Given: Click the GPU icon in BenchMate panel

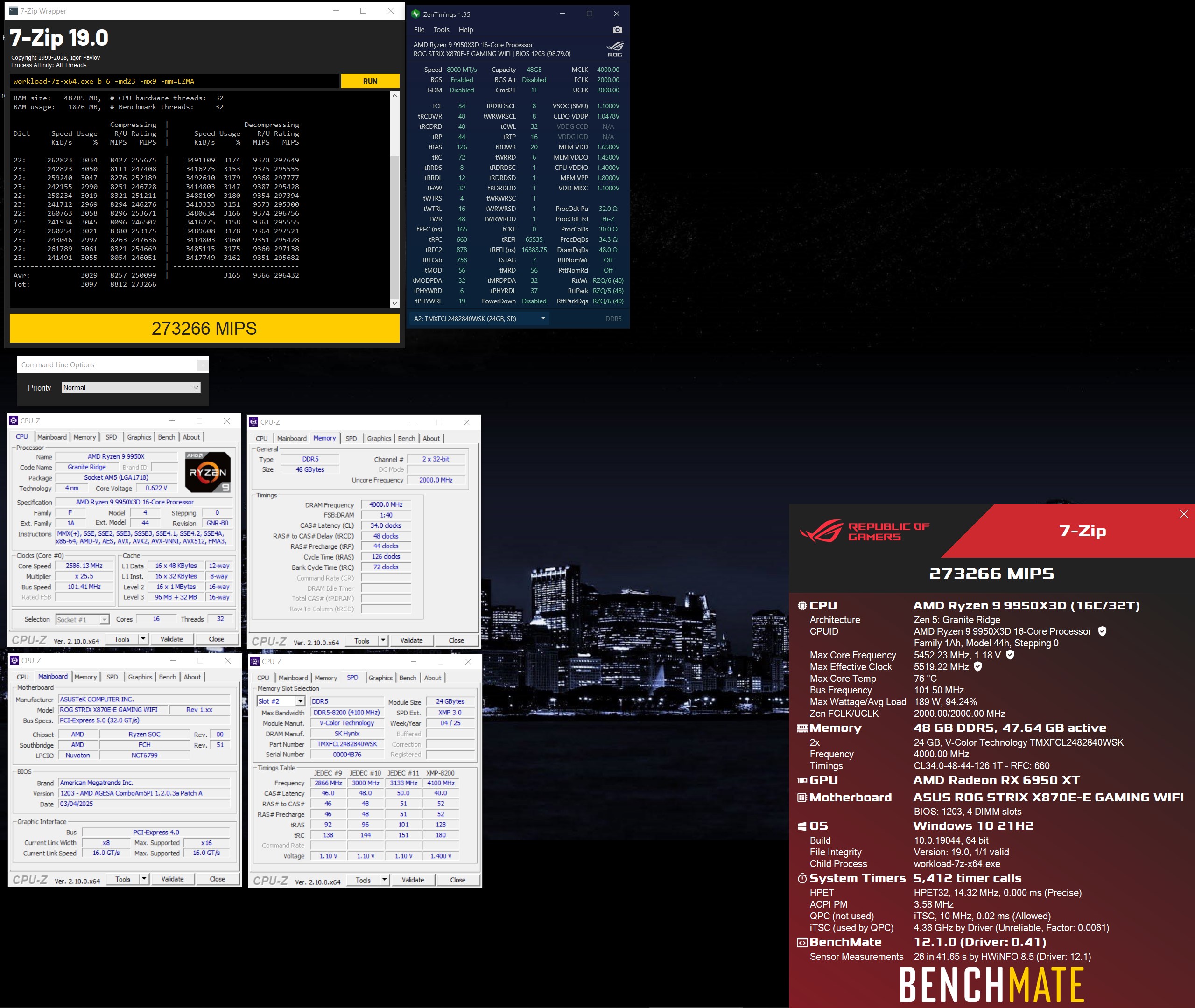Looking at the screenshot, I should [x=802, y=781].
